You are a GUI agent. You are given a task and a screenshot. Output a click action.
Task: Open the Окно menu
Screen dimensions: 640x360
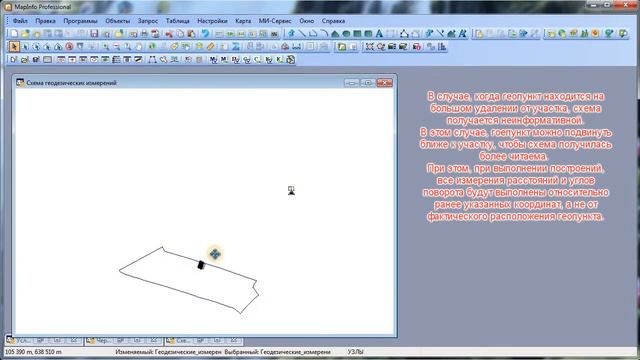[307, 21]
